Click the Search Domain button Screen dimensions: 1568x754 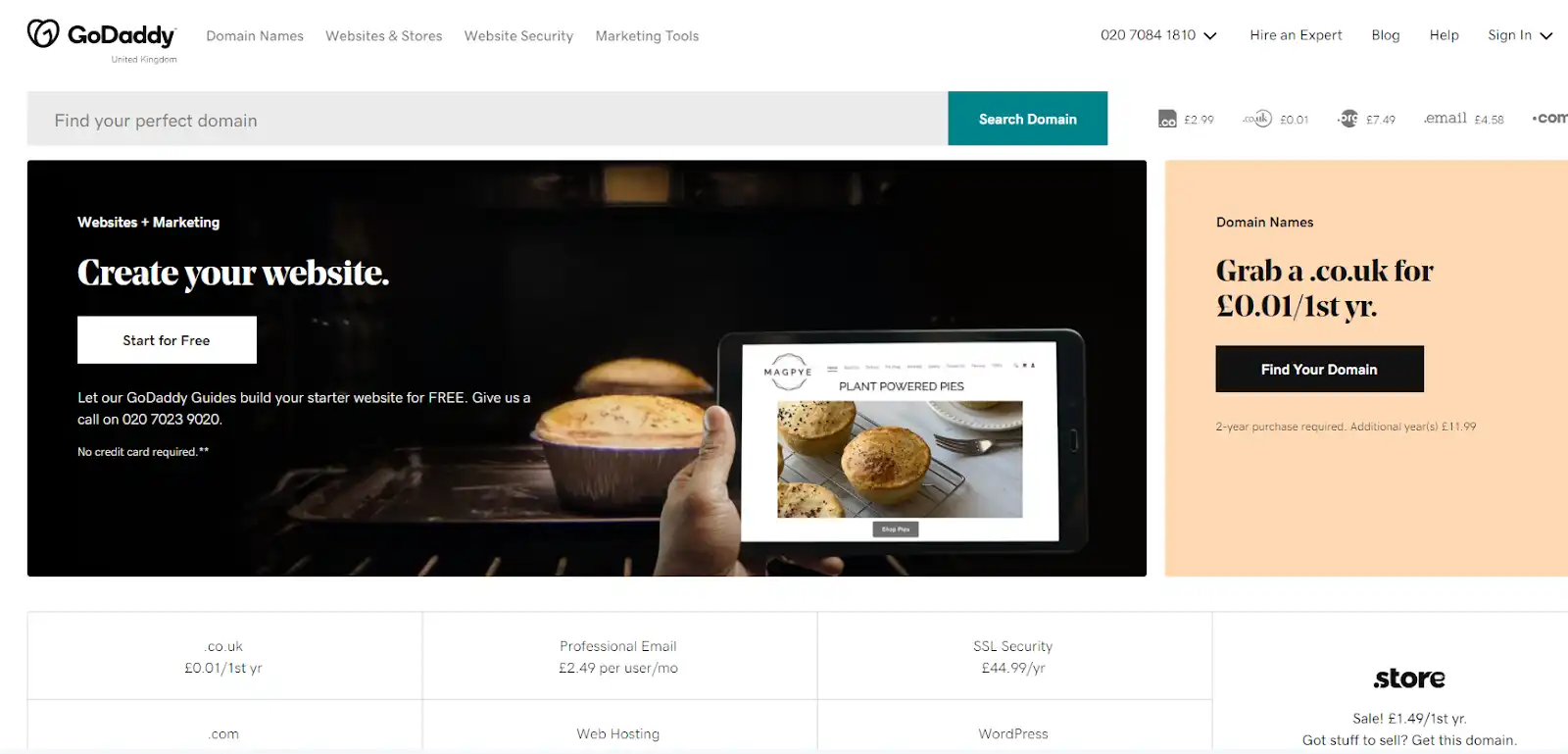click(1027, 119)
